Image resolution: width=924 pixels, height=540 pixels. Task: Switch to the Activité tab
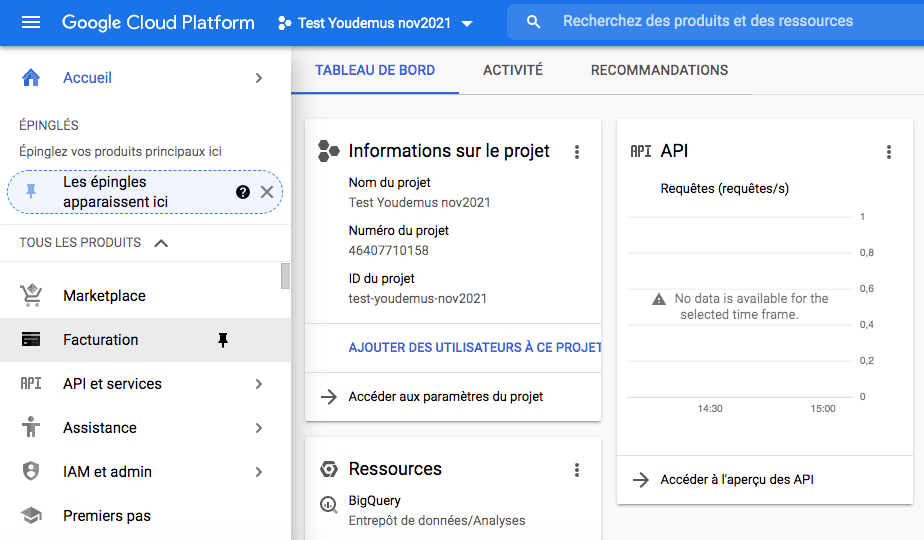coord(512,70)
